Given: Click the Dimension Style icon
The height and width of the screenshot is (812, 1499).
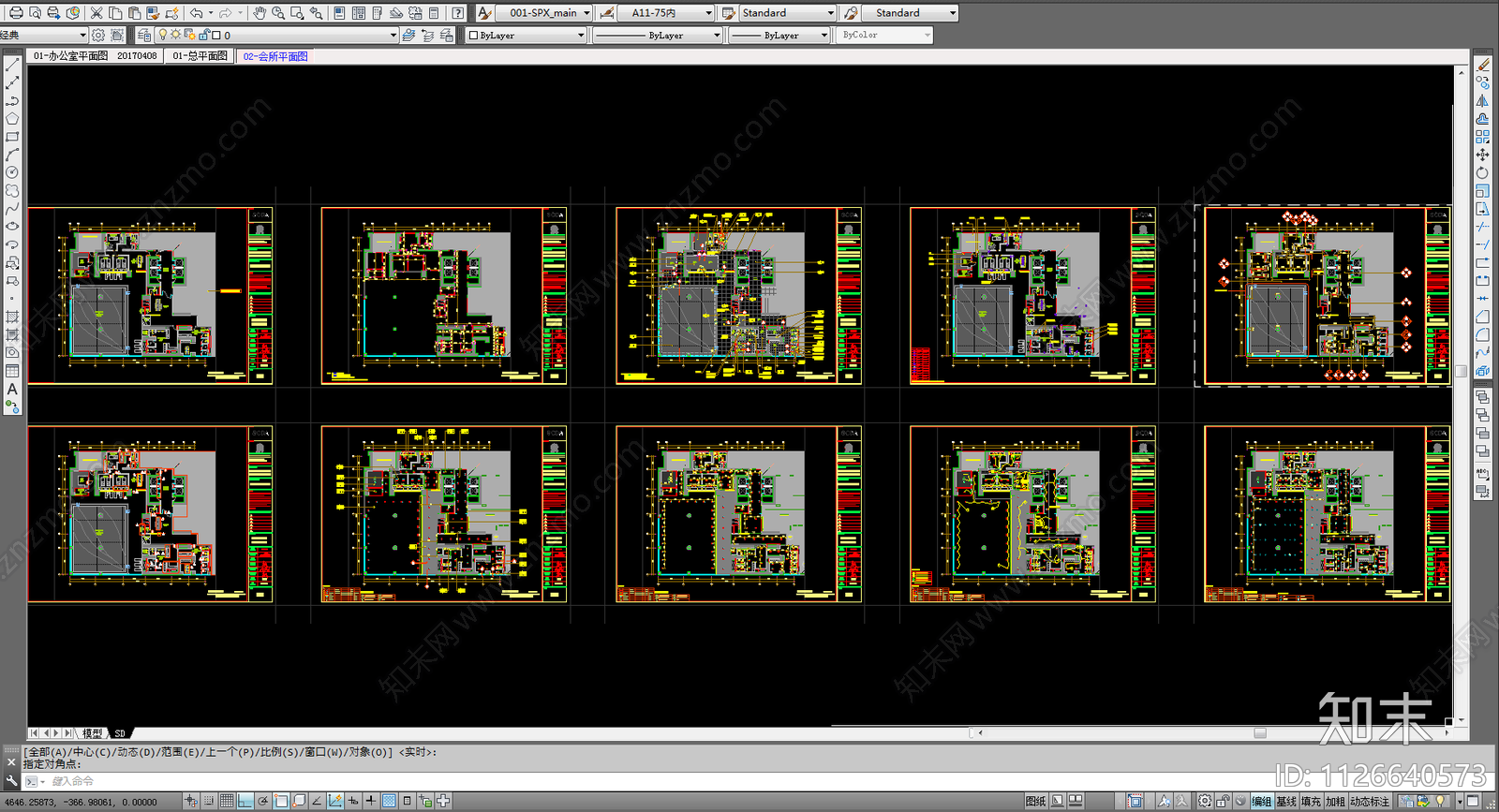Looking at the screenshot, I should click(x=607, y=13).
